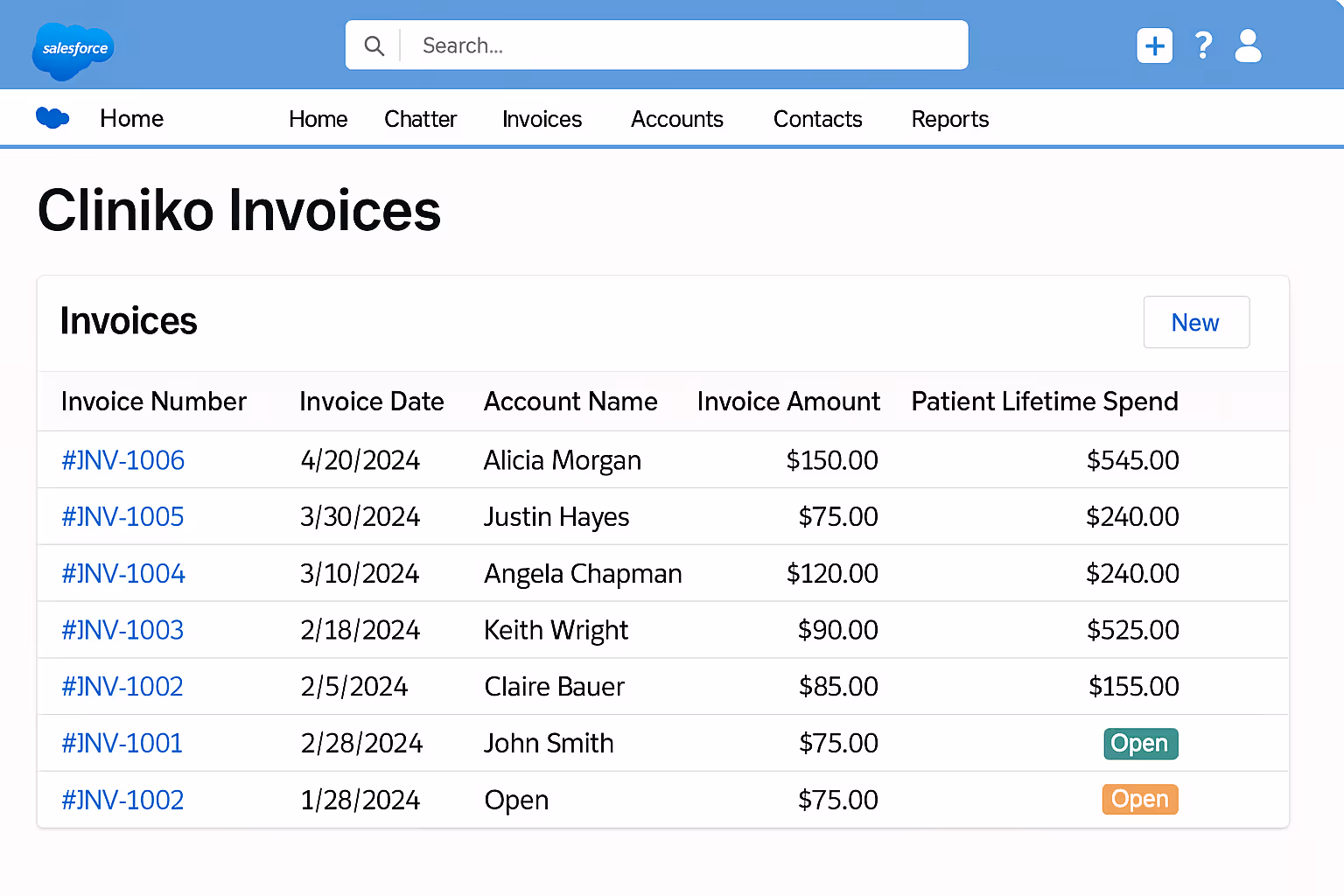
Task: Click the Invoices card heading
Action: [129, 321]
